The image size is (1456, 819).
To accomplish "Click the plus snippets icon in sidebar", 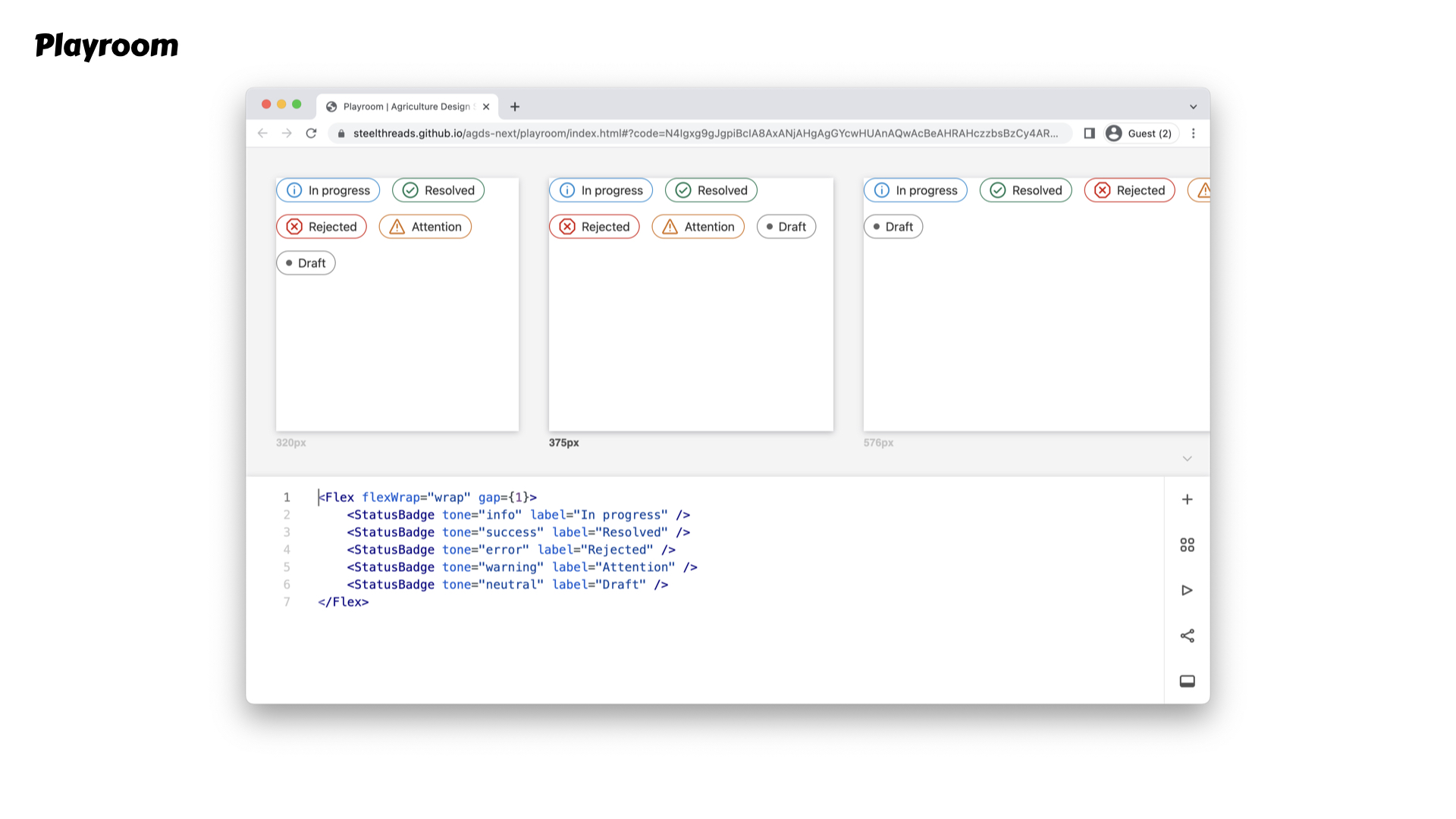I will 1187,499.
